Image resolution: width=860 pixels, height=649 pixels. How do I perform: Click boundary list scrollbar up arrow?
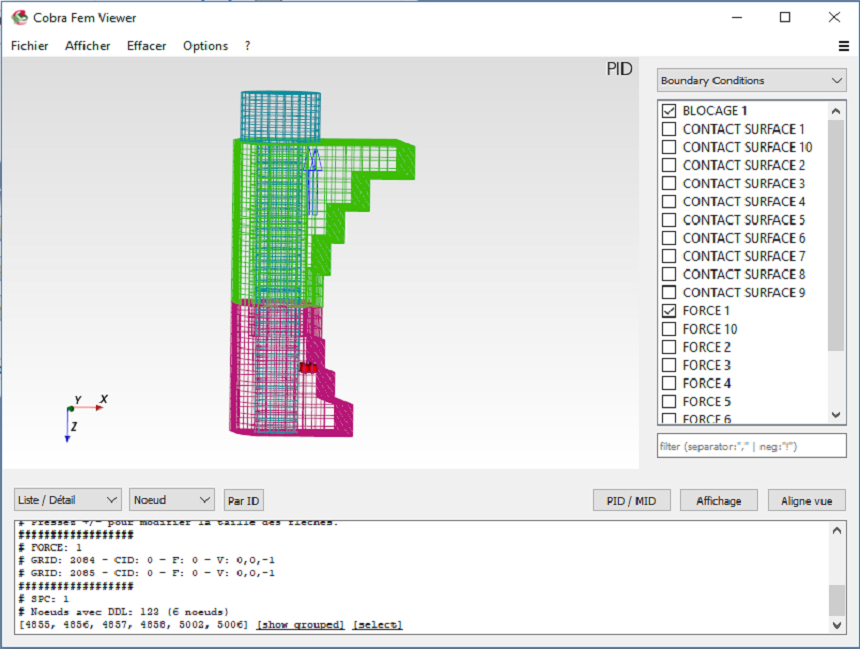tap(836, 111)
